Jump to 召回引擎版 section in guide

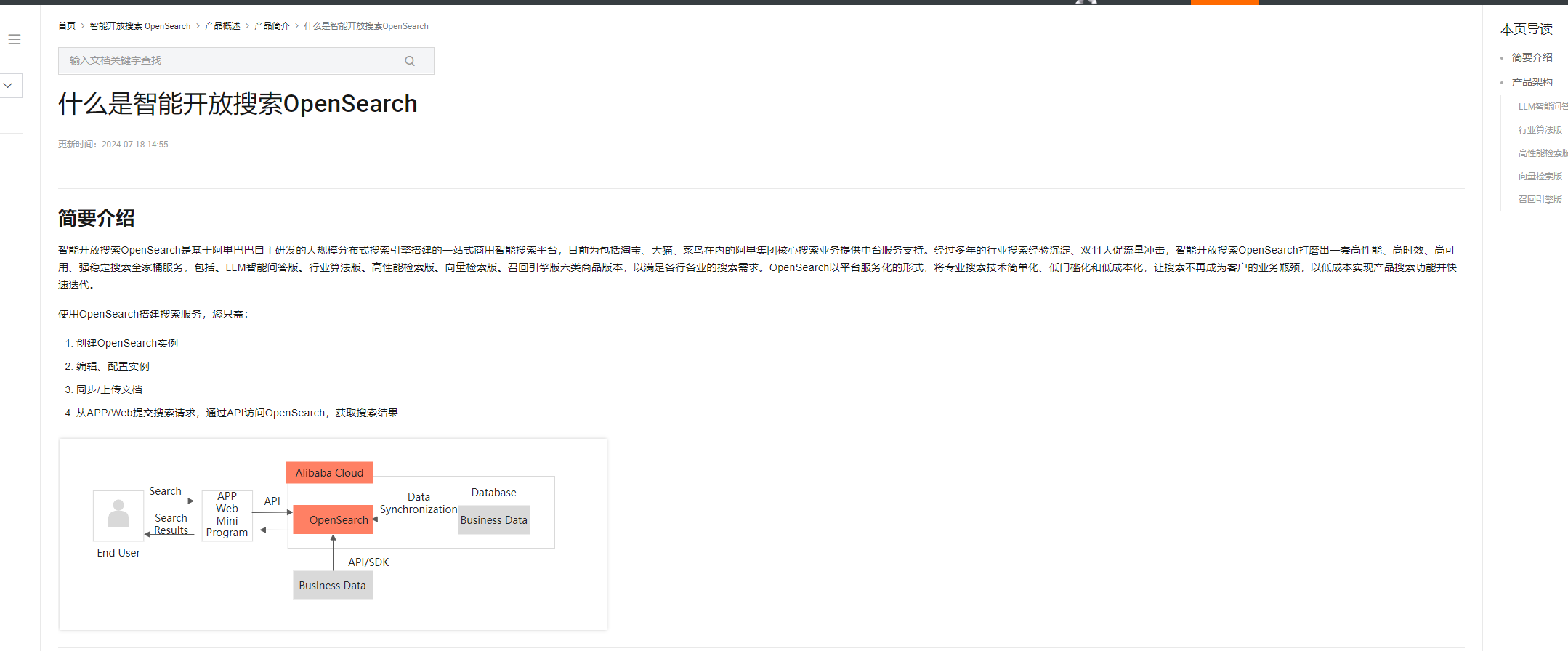(x=1540, y=200)
